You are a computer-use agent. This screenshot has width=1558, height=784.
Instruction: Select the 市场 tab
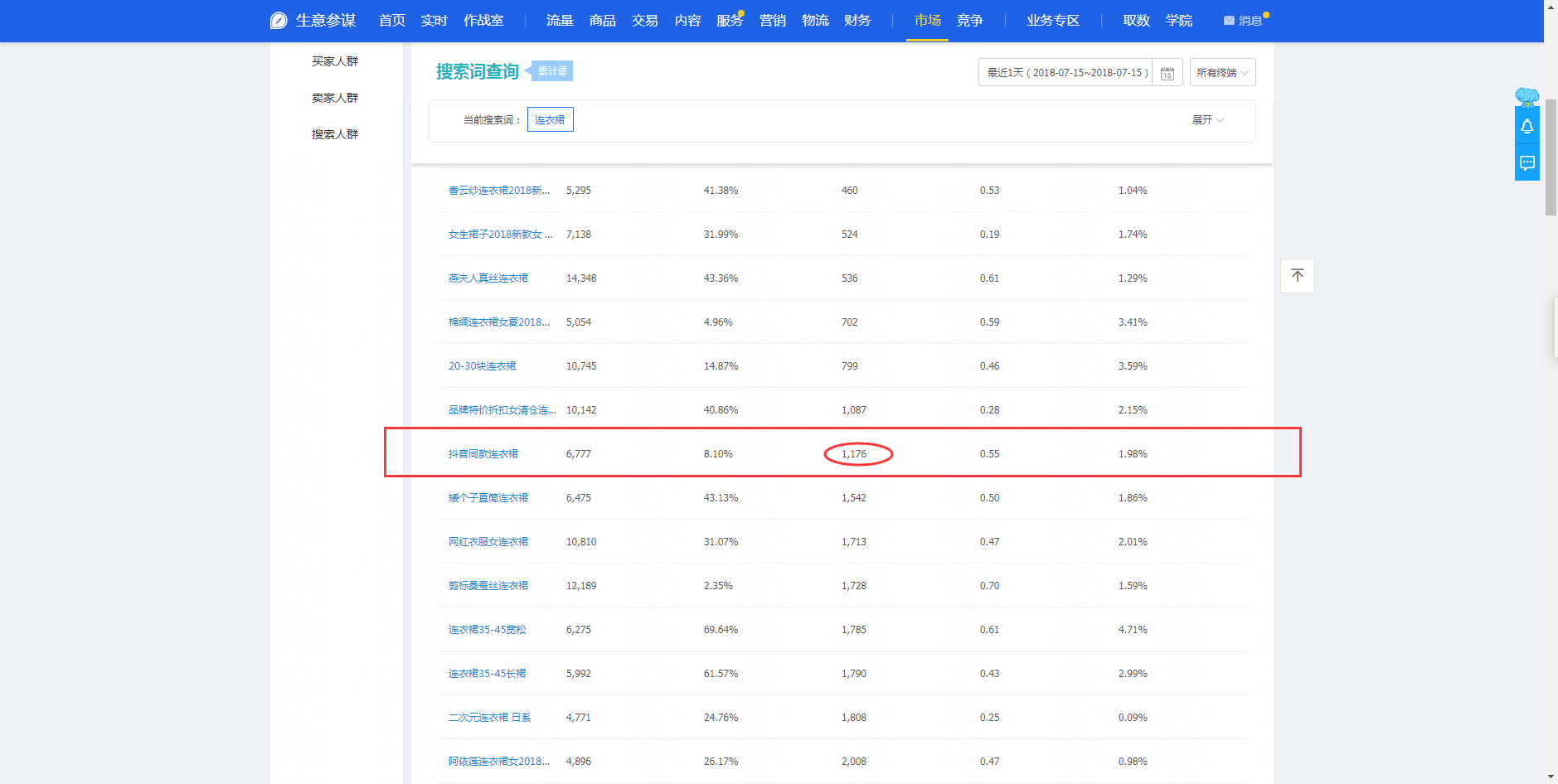coord(927,21)
